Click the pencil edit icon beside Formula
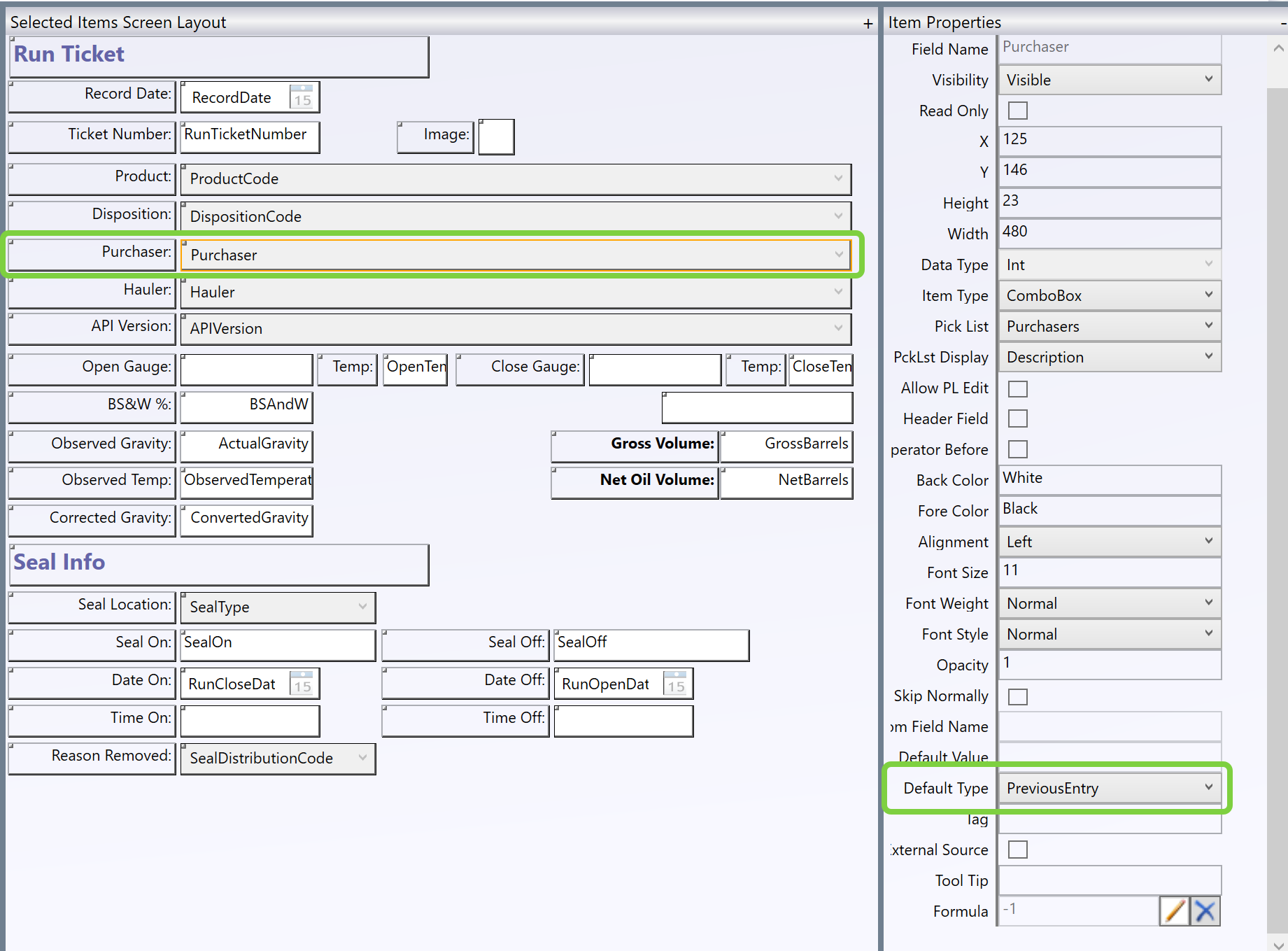This screenshot has width=1288, height=951. pos(1174,911)
